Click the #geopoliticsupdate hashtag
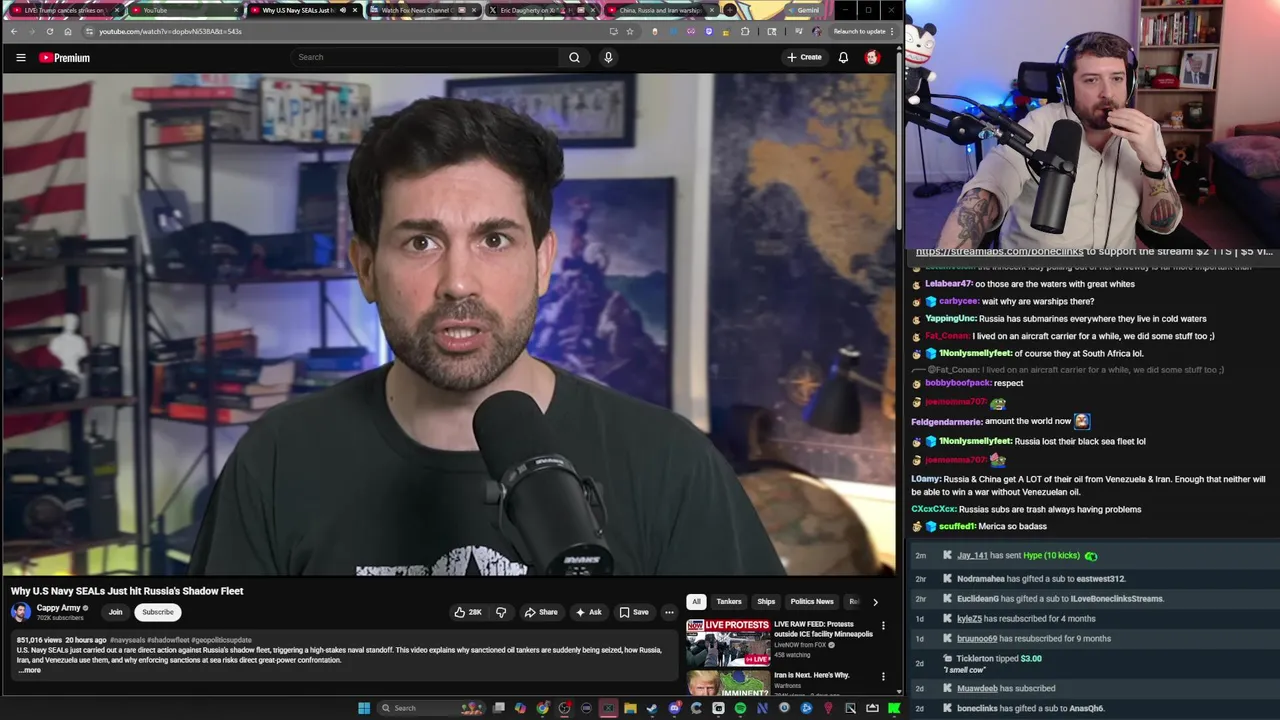Screen dimensions: 1280x720 tap(222, 640)
